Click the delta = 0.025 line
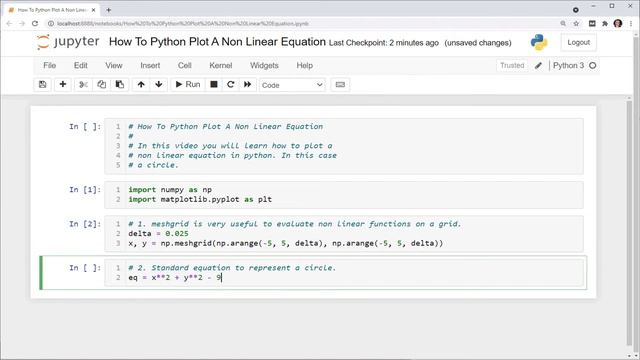This screenshot has width=640, height=360. (158, 233)
